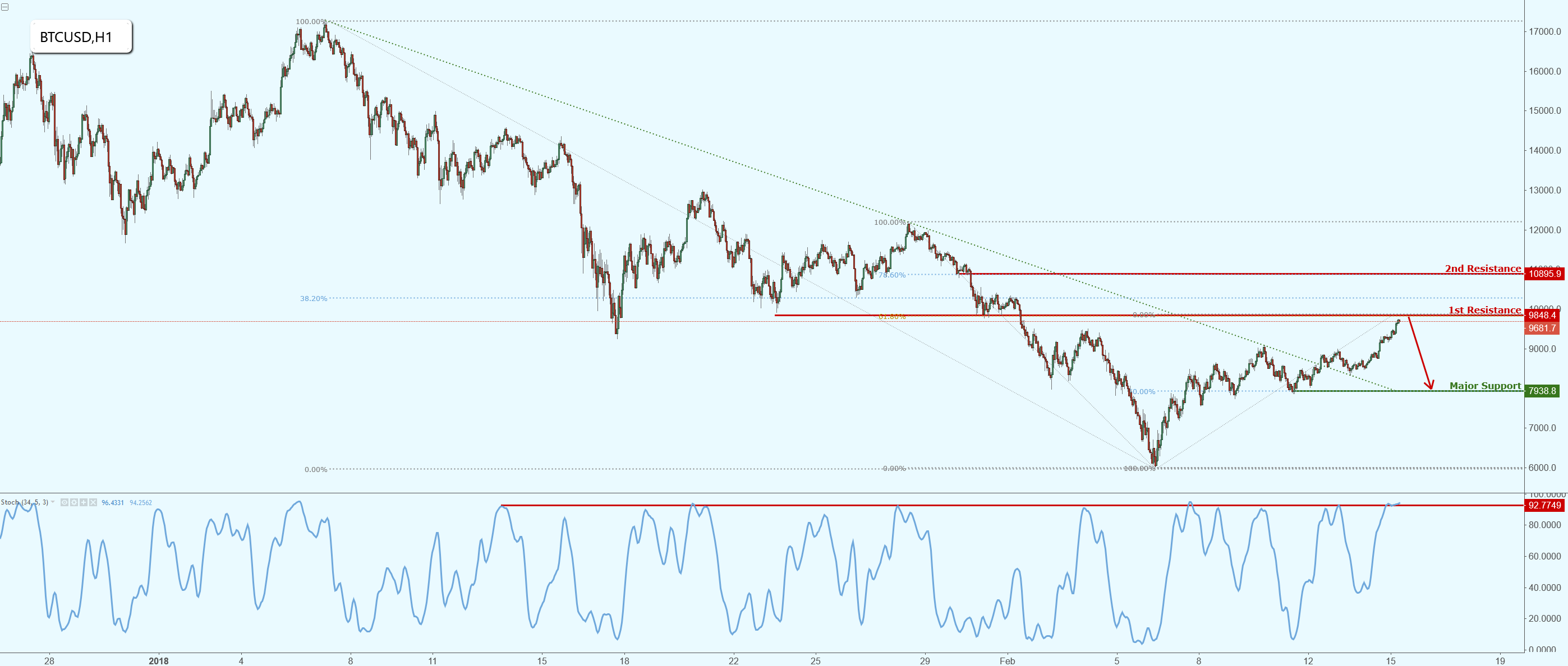Viewport: 1568px width, 666px height.
Task: Click the 38.20% Fibonacci level label
Action: click(314, 299)
